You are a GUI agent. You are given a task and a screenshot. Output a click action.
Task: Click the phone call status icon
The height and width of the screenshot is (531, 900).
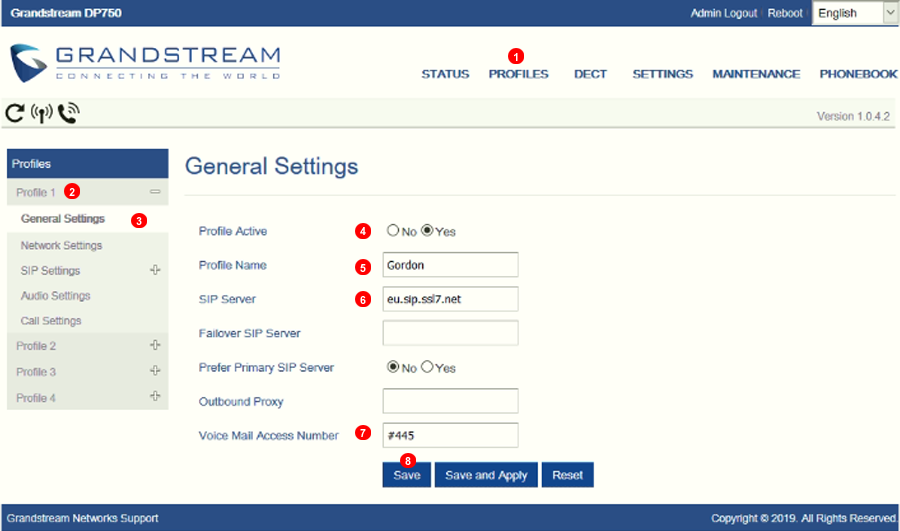68,113
